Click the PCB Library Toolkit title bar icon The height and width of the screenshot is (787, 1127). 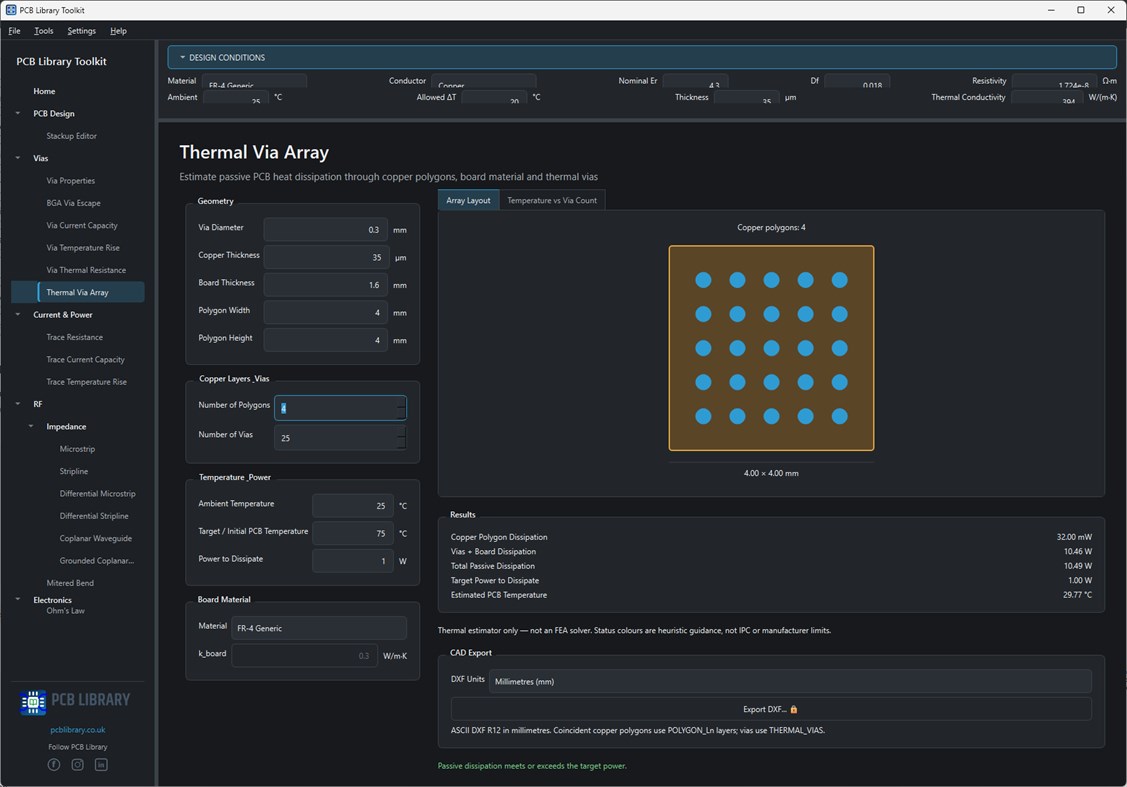[x=11, y=10]
